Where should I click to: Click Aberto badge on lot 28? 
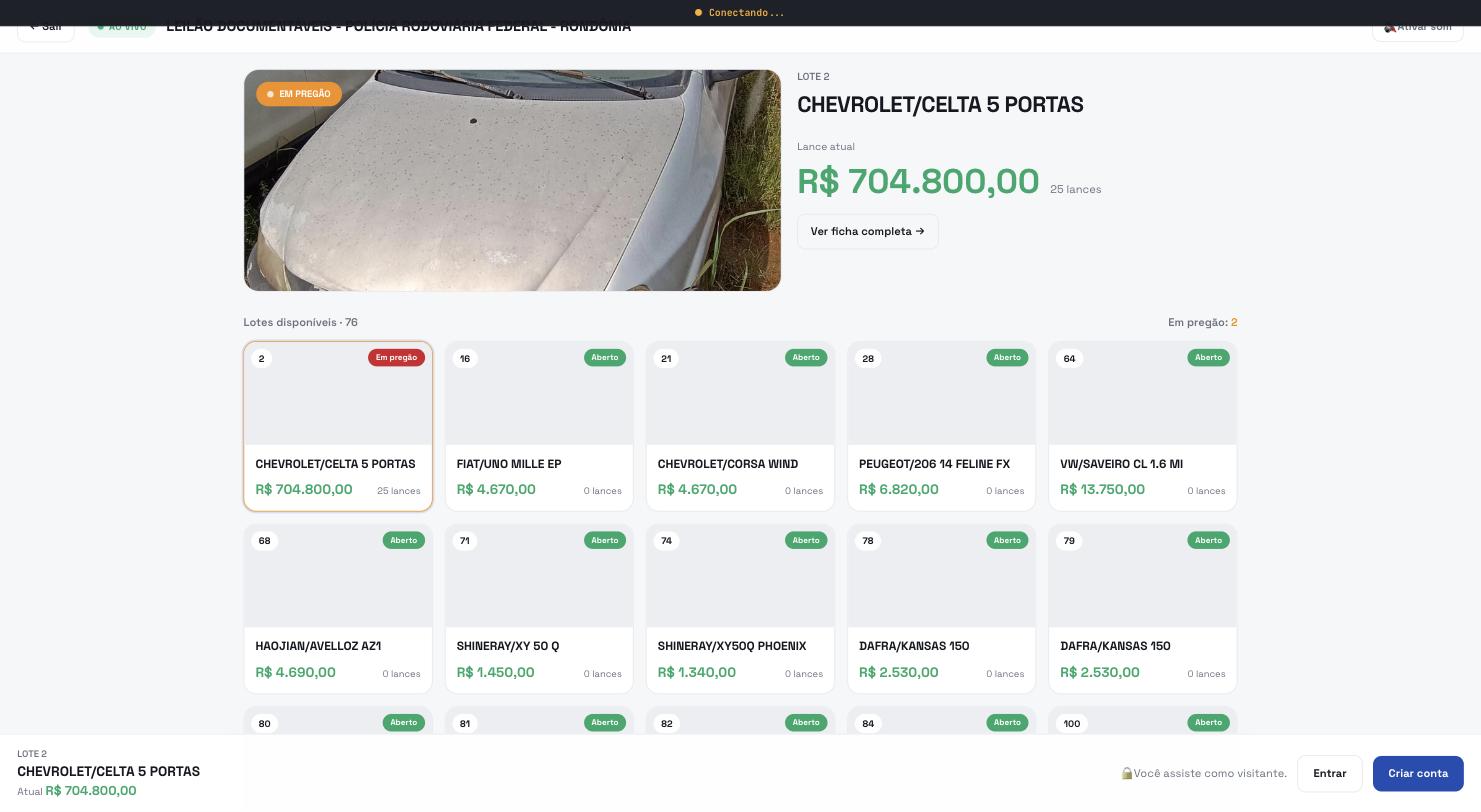coord(1007,357)
